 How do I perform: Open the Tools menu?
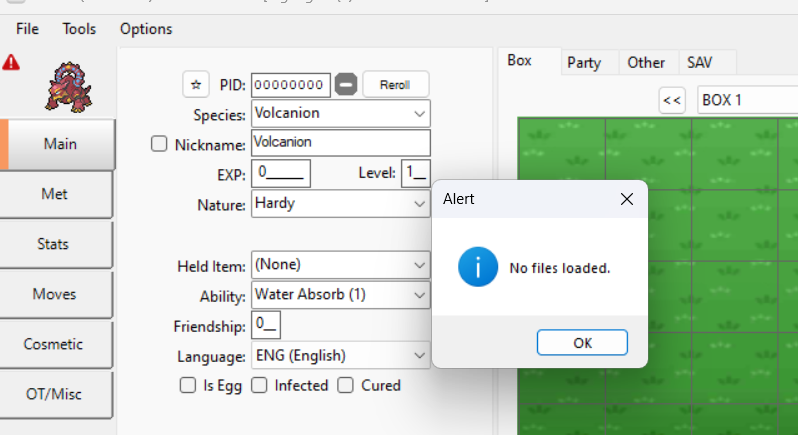tap(79, 29)
